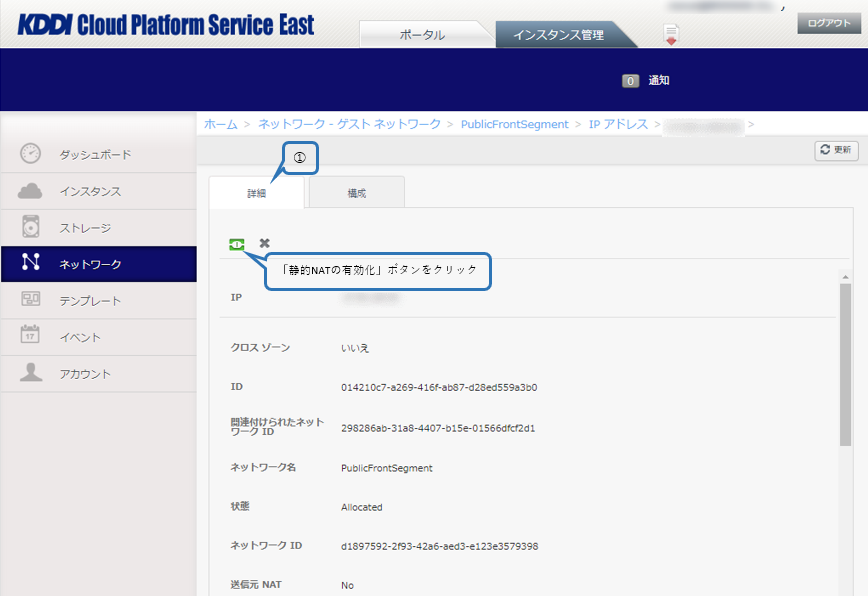The image size is (868, 596).
Task: Click the details panel vertical scrollbar
Action: pos(845,365)
